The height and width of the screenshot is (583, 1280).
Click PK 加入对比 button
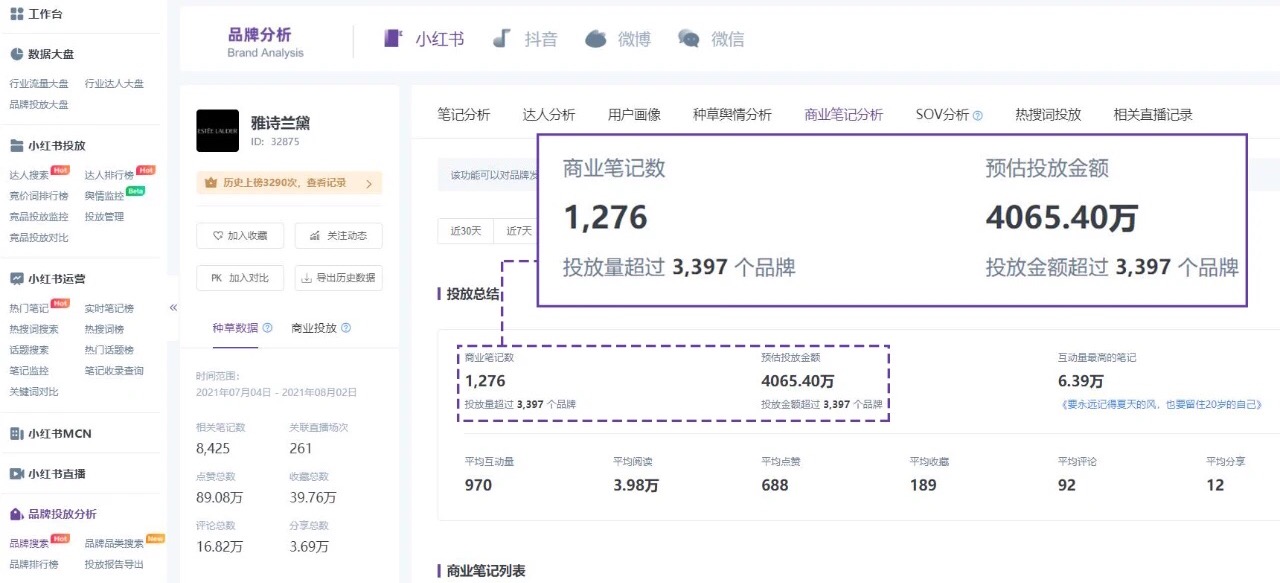pos(240,278)
